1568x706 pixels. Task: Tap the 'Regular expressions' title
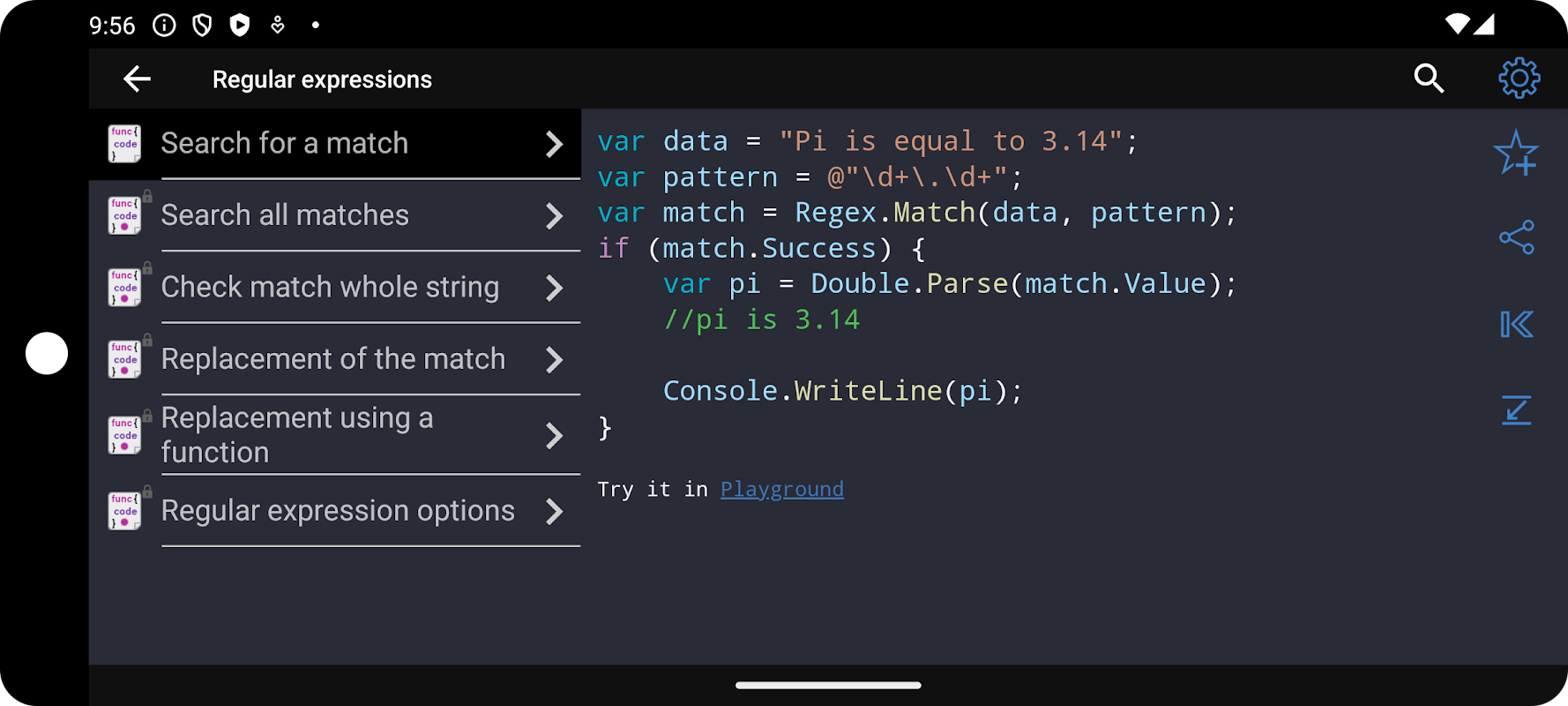322,79
